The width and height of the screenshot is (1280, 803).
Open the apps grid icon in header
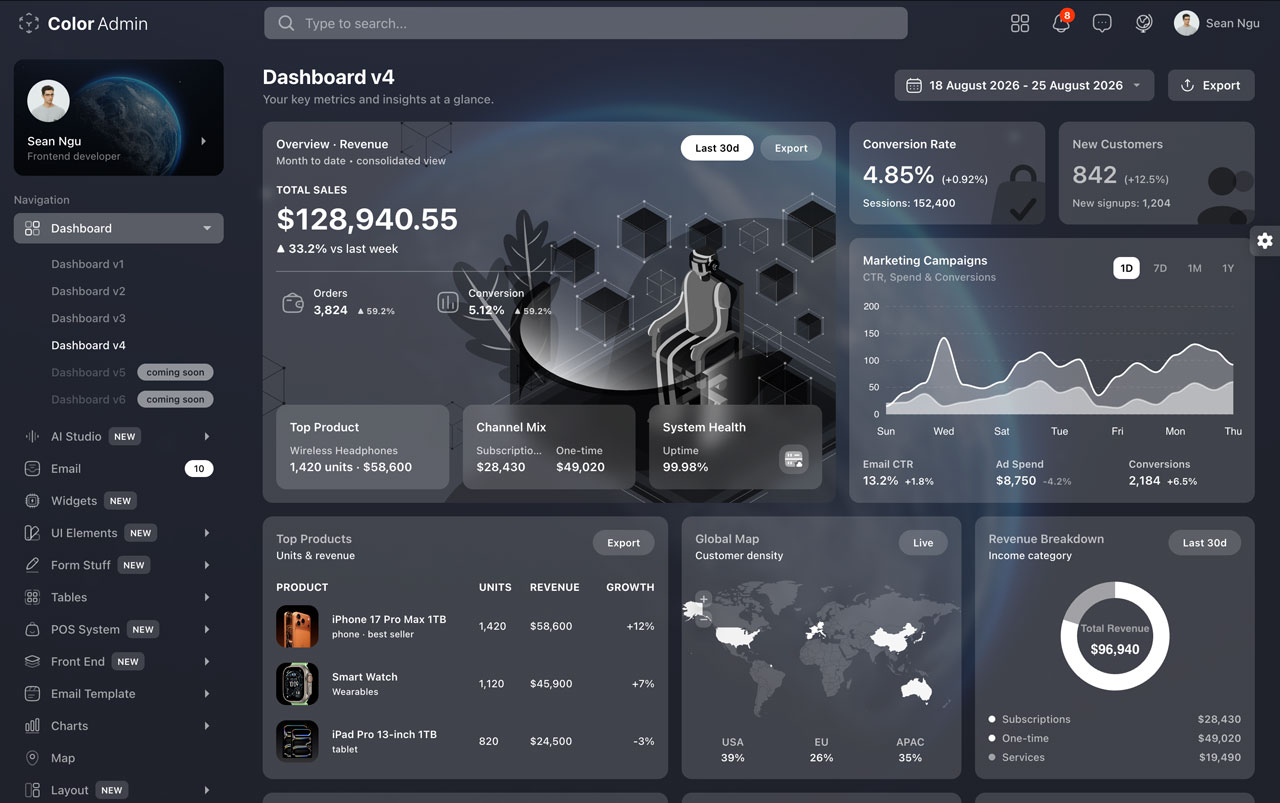click(x=1020, y=23)
